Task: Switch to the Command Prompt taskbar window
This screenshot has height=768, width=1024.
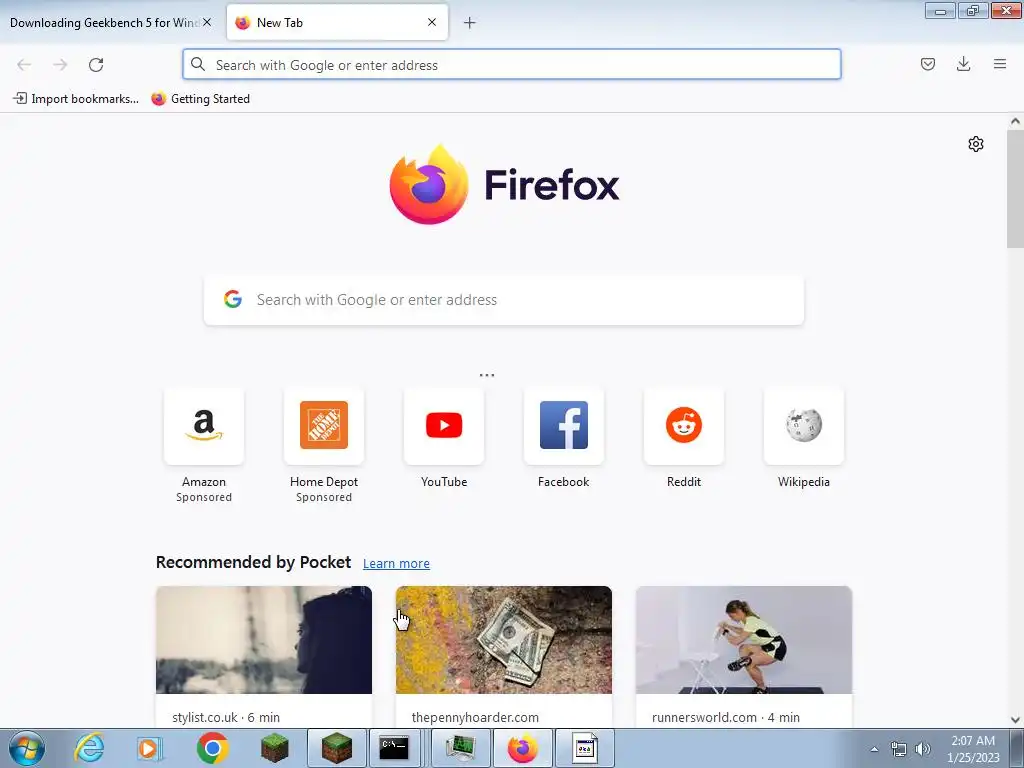Action: (394, 748)
